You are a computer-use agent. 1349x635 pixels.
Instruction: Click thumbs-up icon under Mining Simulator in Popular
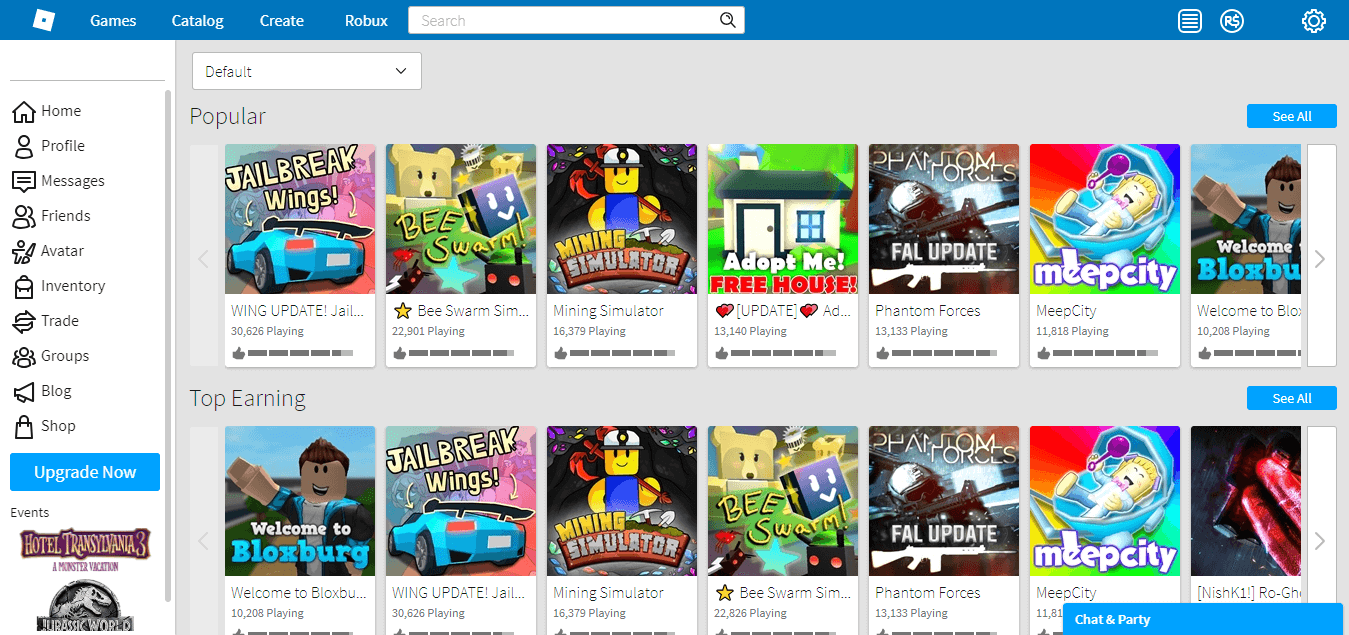pyautogui.click(x=560, y=353)
